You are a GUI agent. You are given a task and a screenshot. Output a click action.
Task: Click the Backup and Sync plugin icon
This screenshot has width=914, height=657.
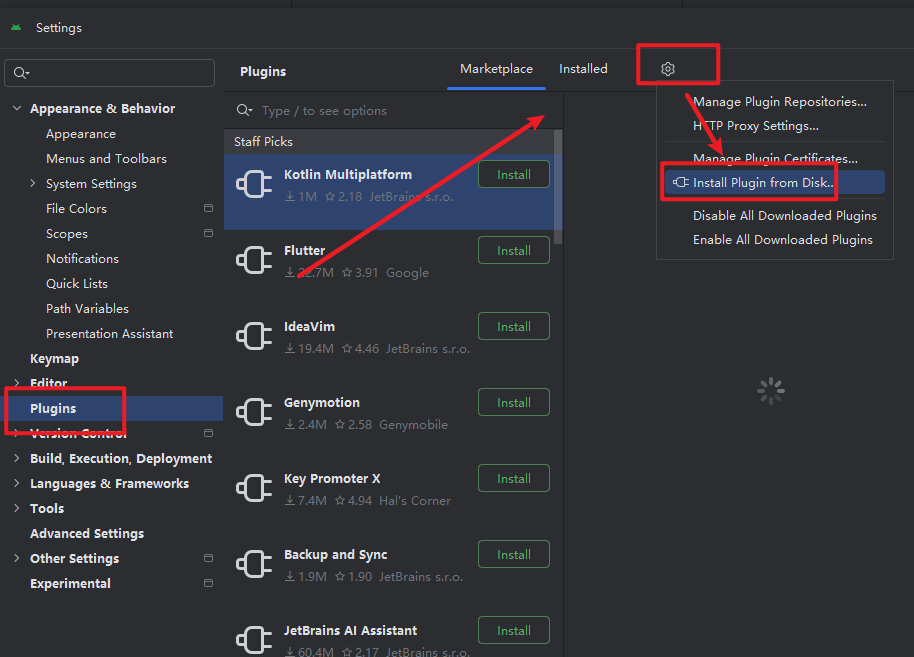point(253,565)
